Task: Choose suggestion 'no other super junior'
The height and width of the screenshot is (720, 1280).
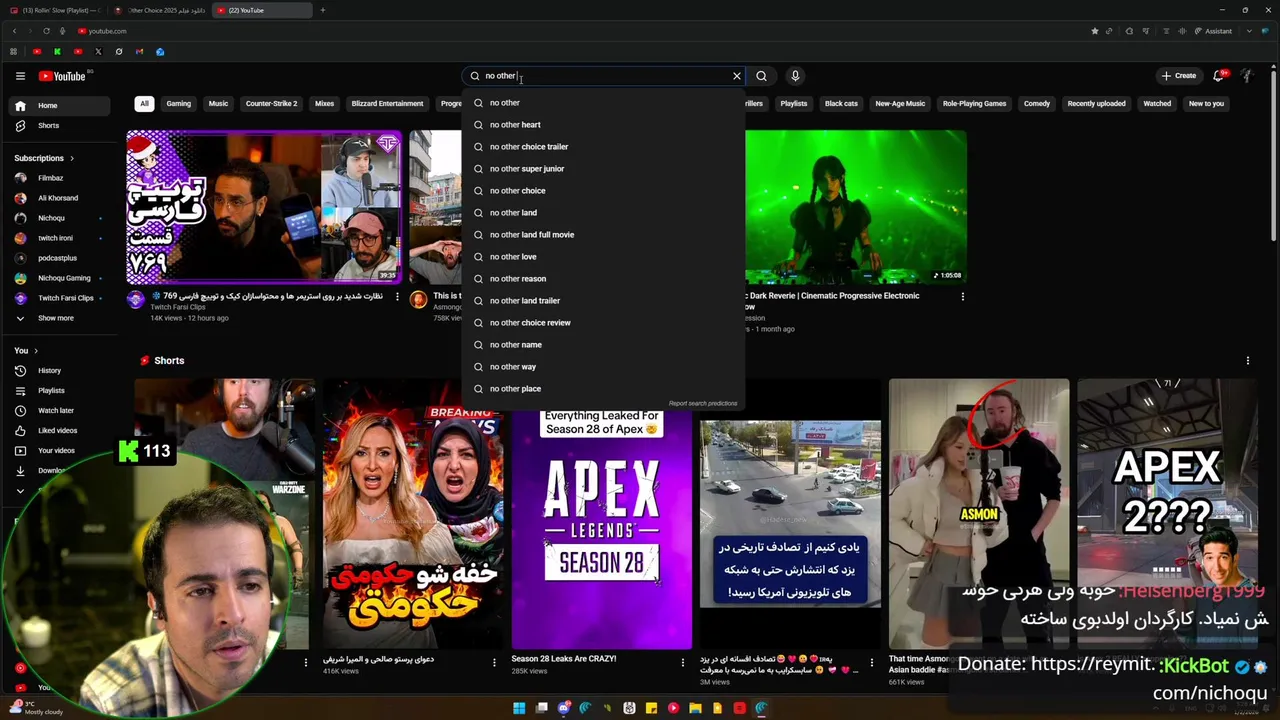Action: (x=603, y=169)
